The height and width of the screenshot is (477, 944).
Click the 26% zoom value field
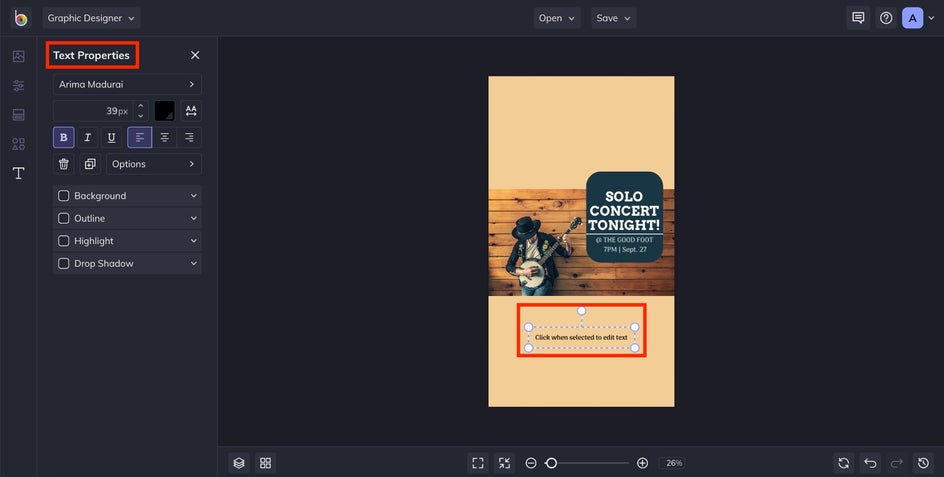pyautogui.click(x=674, y=463)
